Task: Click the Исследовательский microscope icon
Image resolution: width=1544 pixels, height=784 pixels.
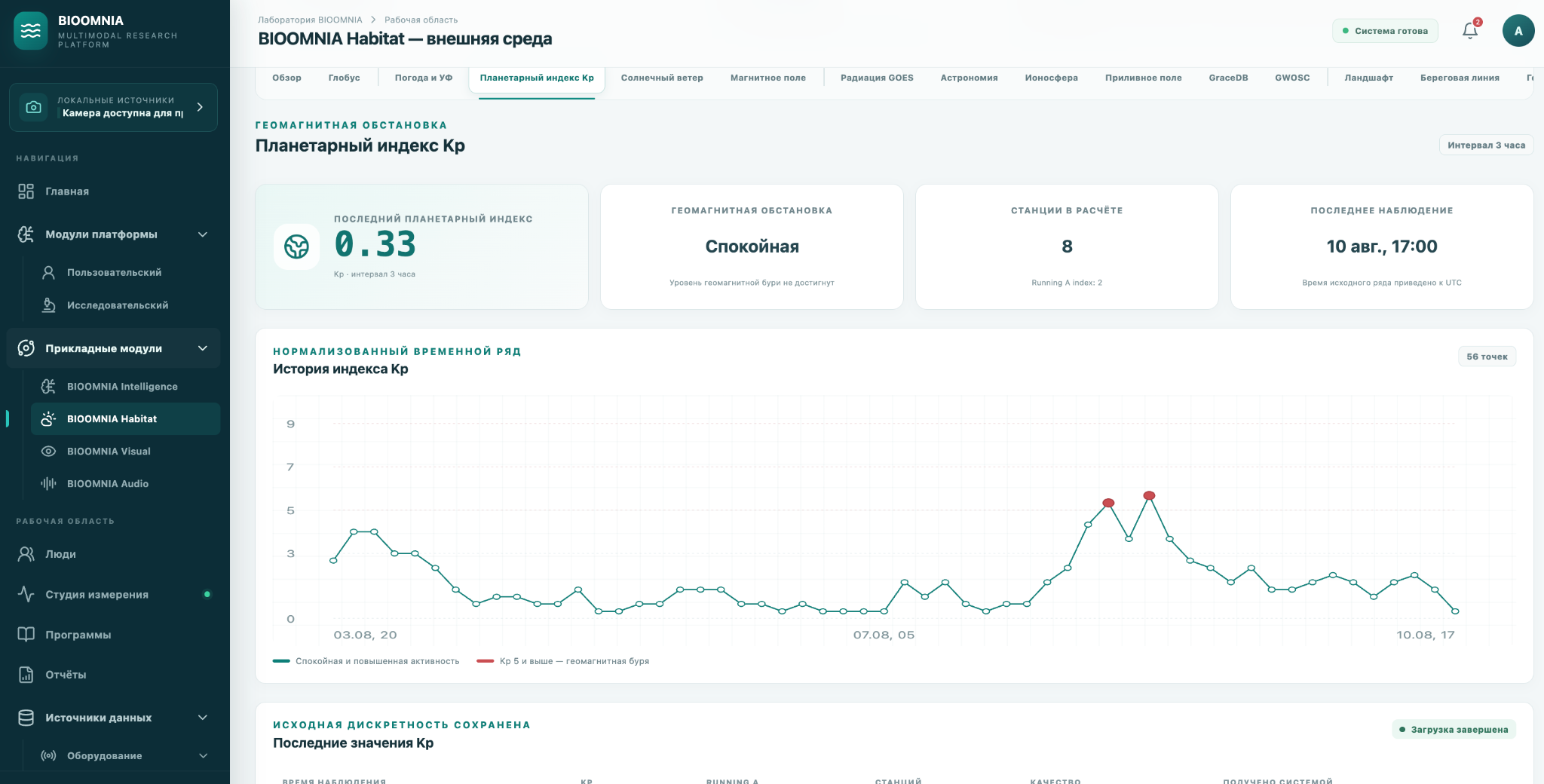Action: tap(48, 305)
